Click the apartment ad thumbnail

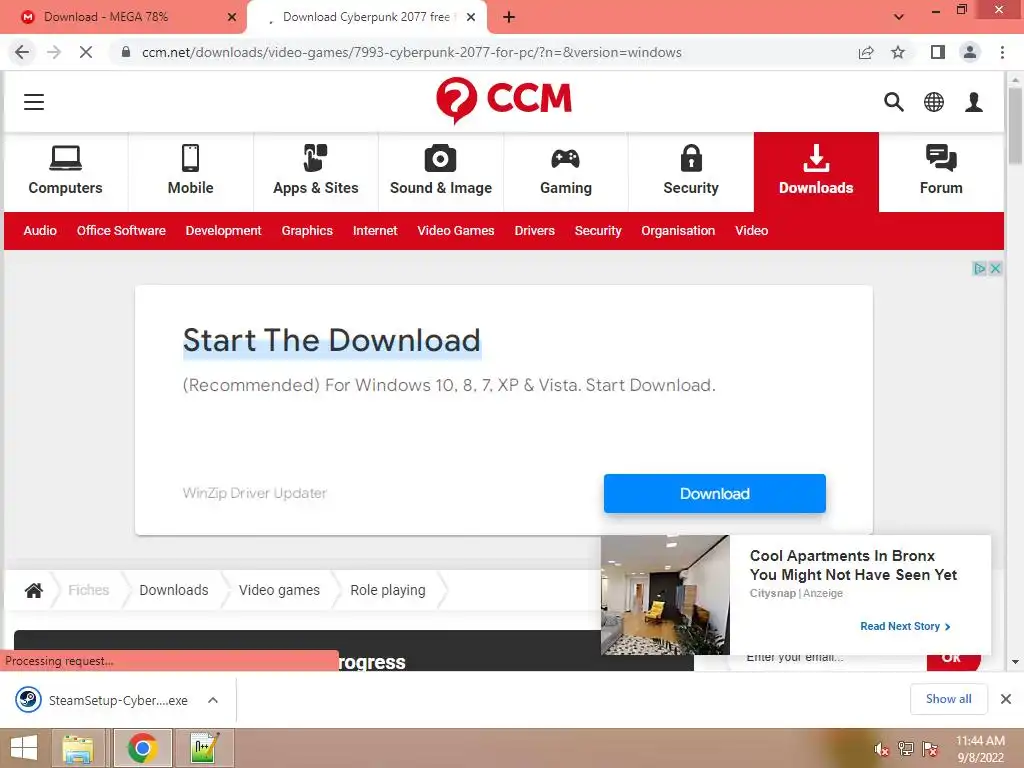click(665, 595)
